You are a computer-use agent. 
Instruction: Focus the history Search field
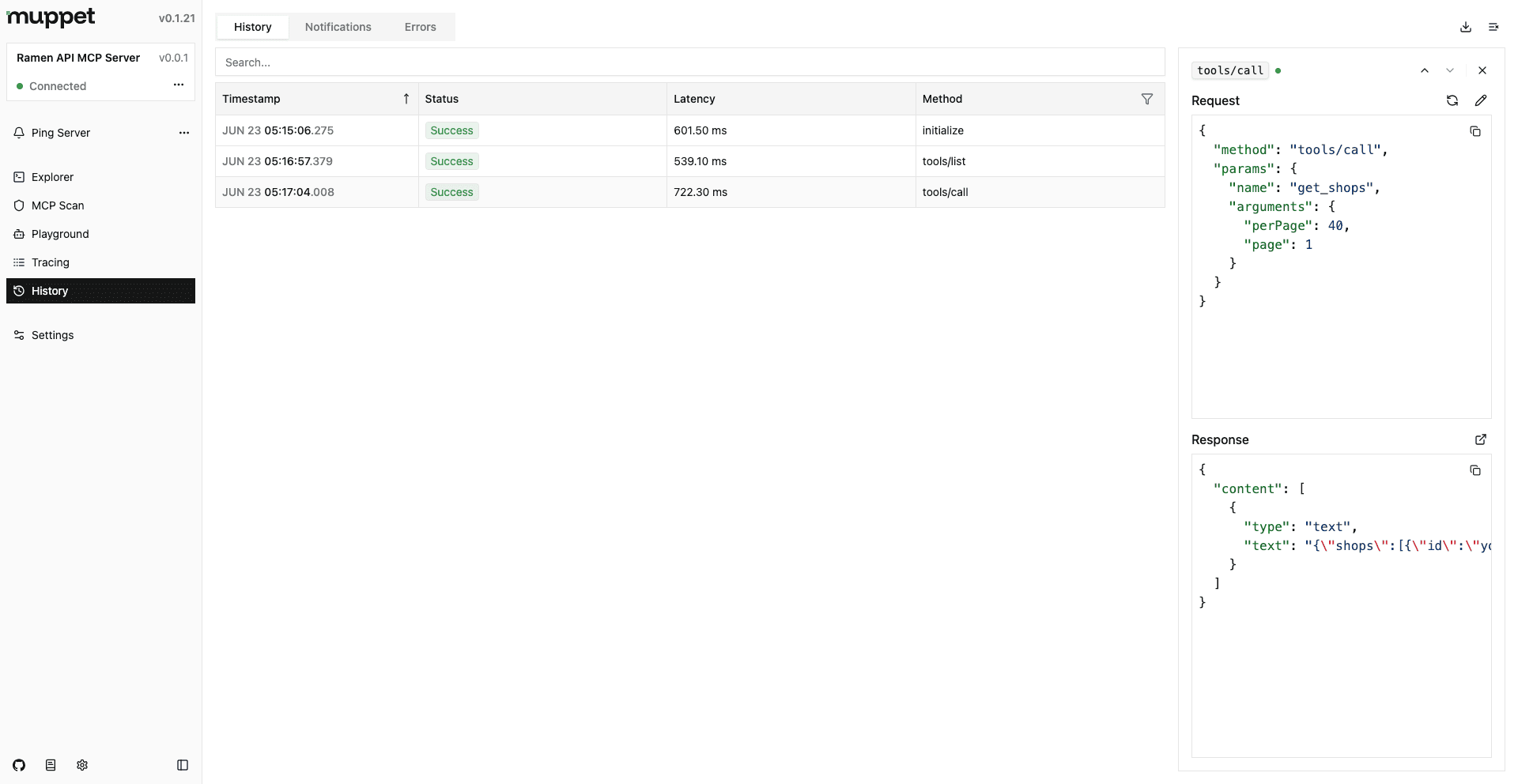pos(689,62)
